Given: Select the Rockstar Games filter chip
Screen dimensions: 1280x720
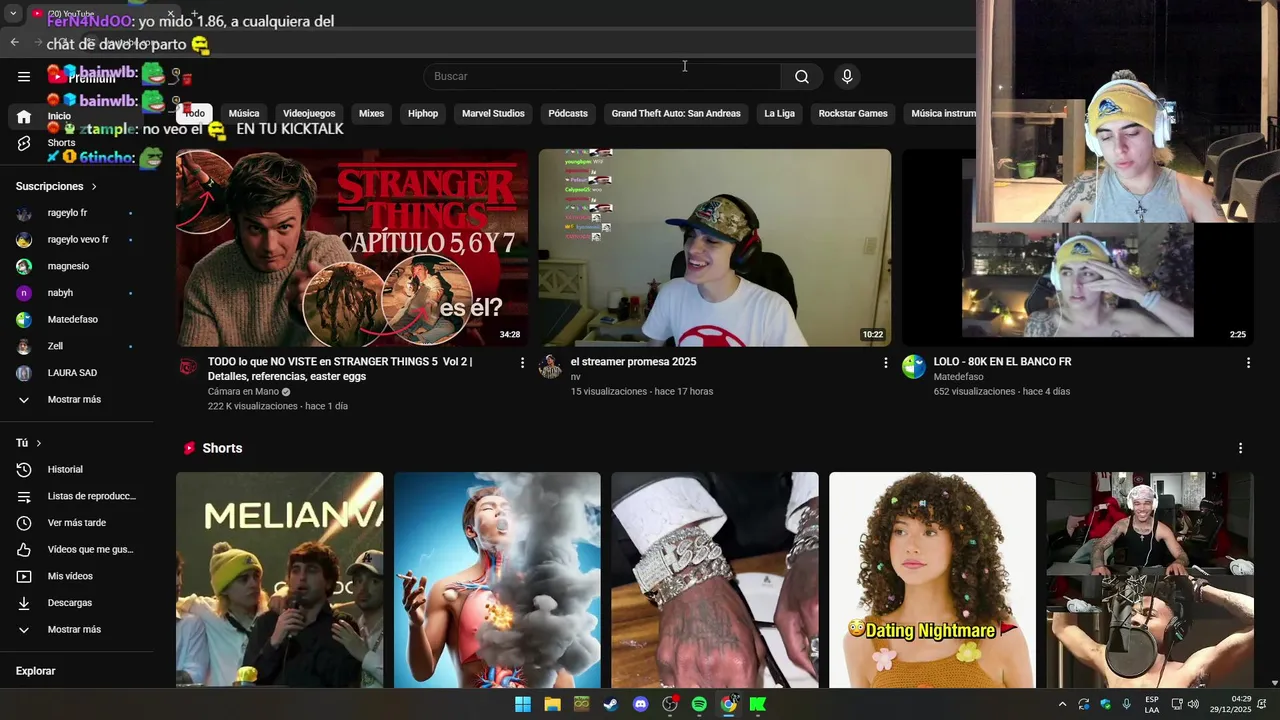Looking at the screenshot, I should 853,113.
